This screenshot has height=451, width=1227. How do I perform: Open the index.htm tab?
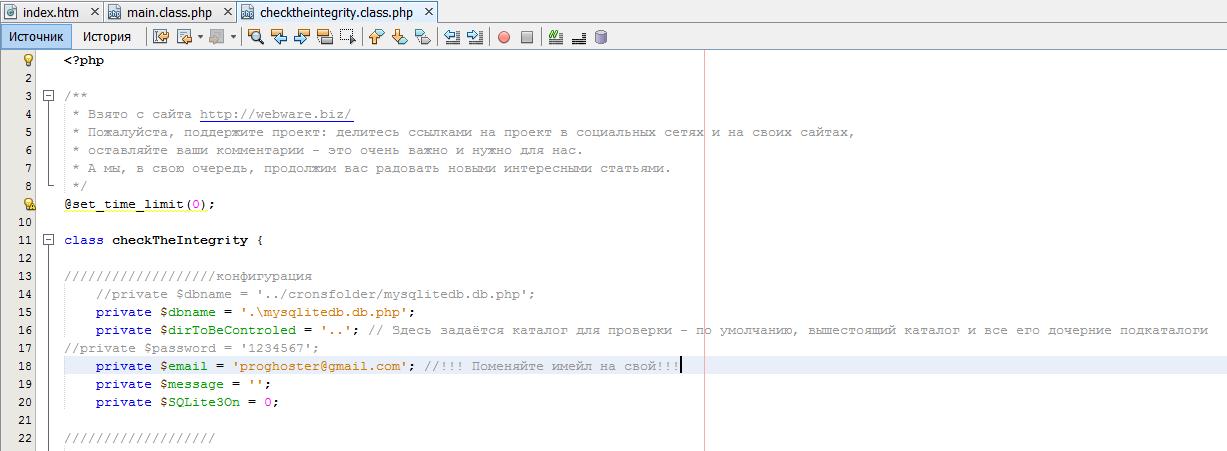pos(50,12)
